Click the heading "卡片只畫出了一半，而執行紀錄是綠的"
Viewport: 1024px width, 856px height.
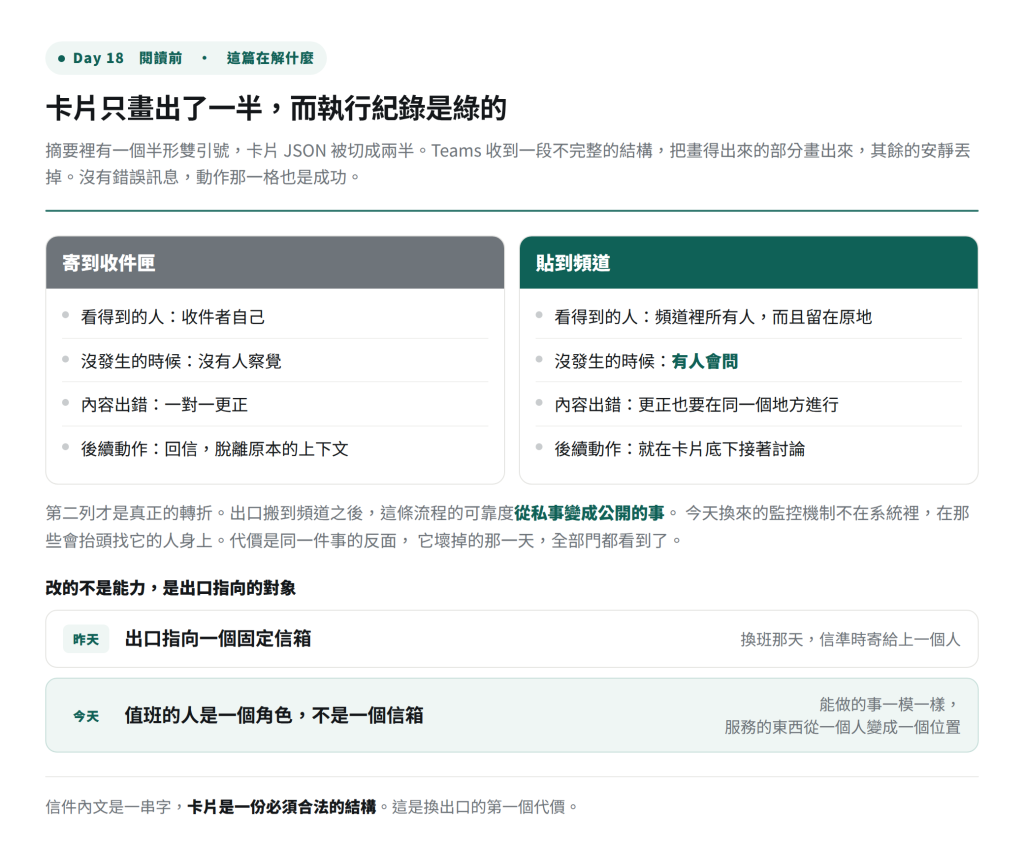(x=276, y=108)
